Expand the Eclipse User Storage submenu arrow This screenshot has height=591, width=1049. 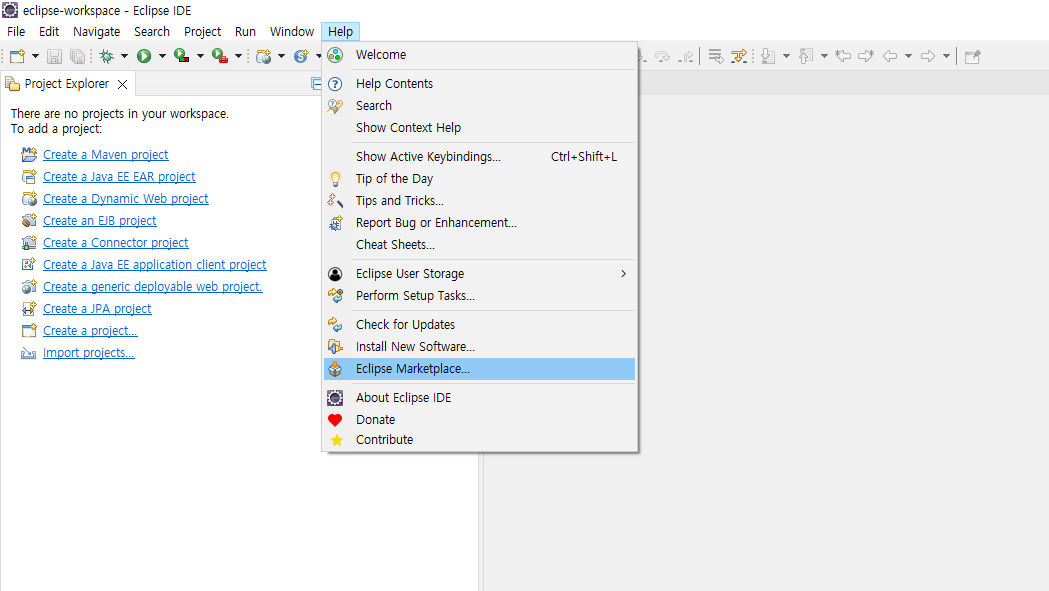tap(624, 274)
